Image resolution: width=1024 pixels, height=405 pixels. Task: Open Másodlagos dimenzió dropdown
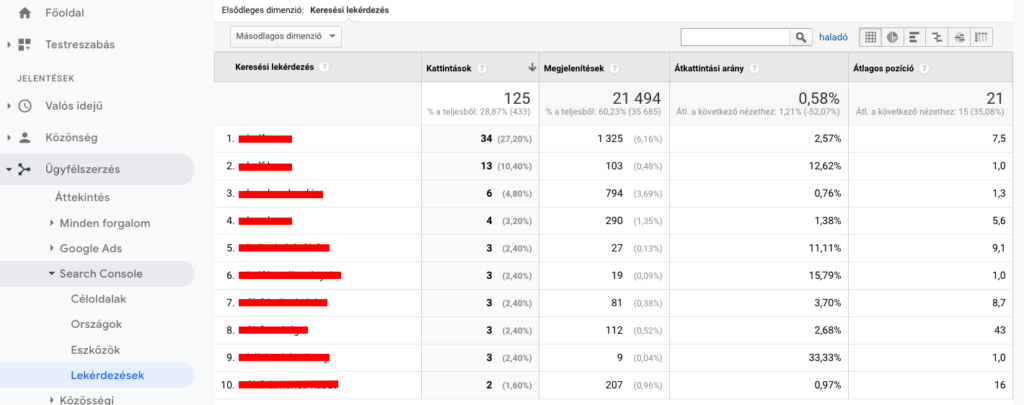click(286, 37)
